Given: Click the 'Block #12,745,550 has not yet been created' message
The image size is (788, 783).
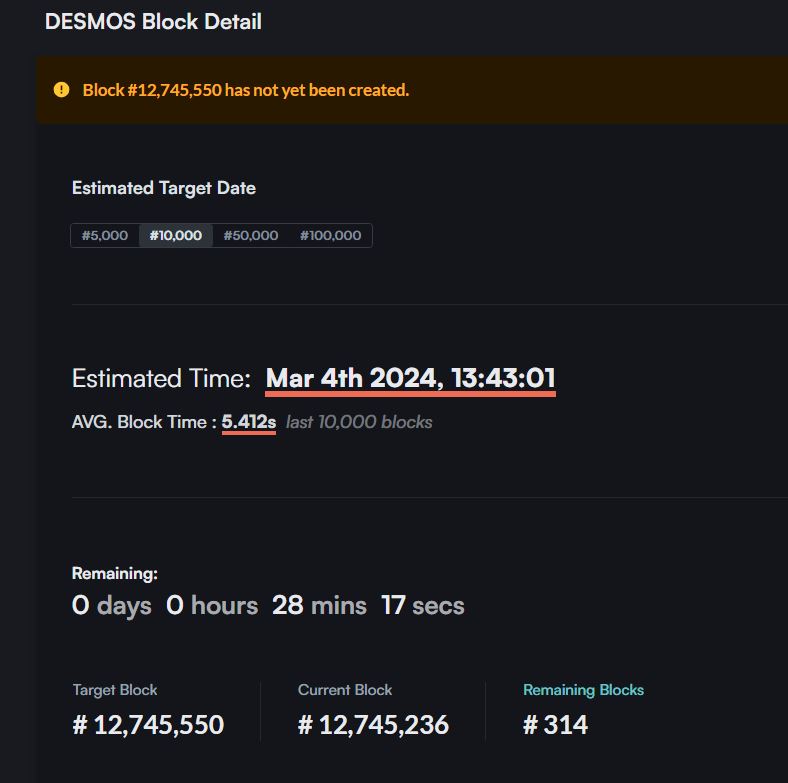Looking at the screenshot, I should coord(246,90).
